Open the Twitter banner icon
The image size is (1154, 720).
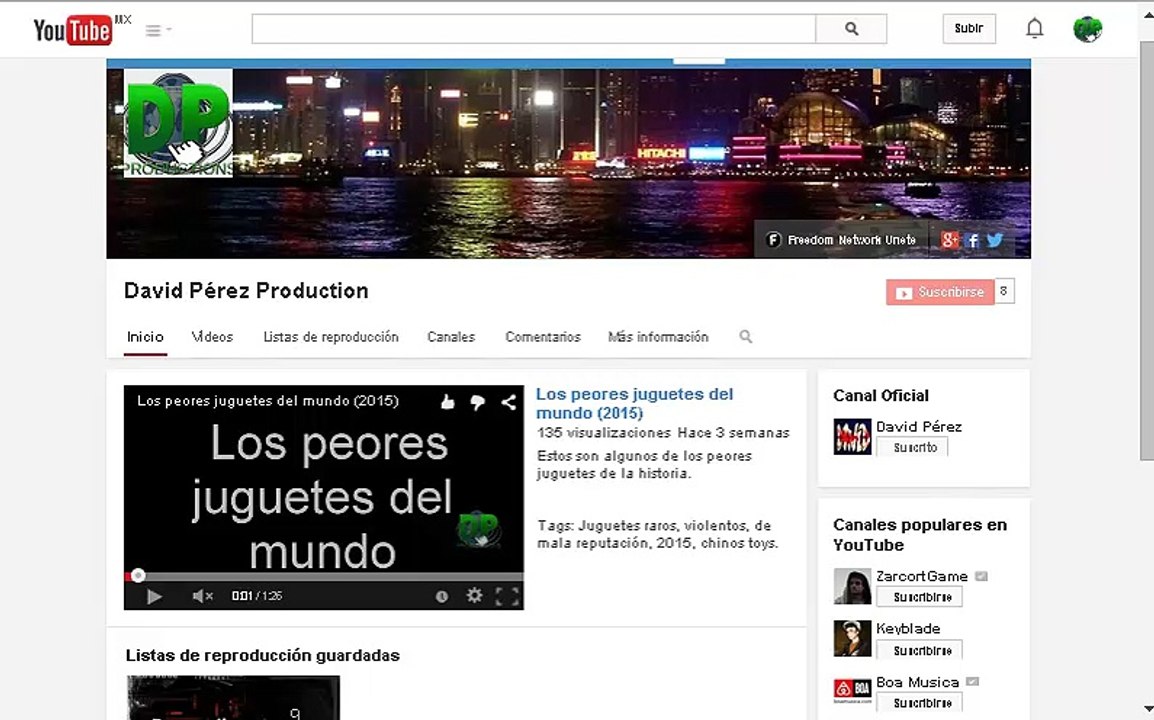pyautogui.click(x=994, y=240)
